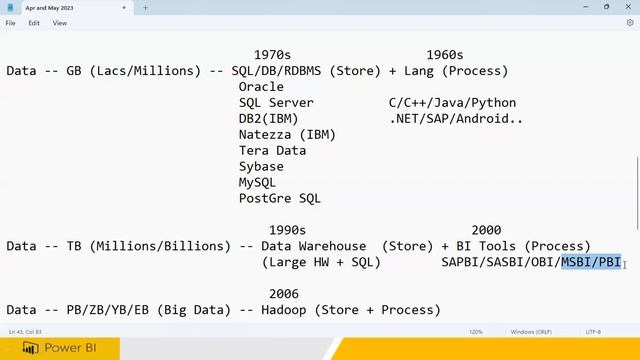This screenshot has height=360, width=640.
Task: Click 'TB (Millions/Billions)' text
Action: click(149, 247)
